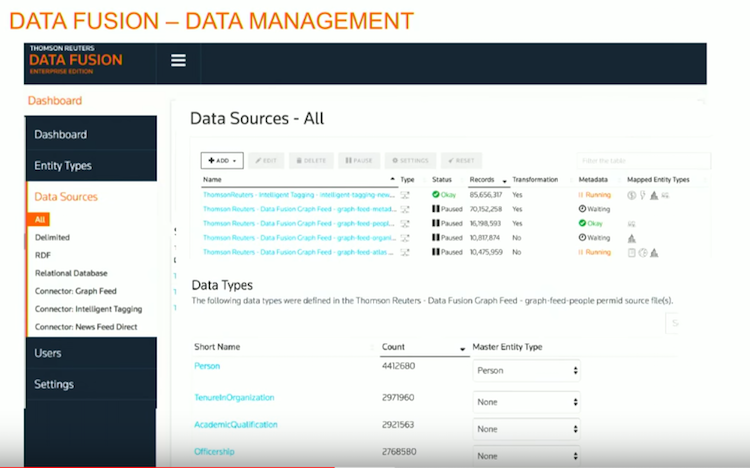Open the graph-feed-organi data source link

pyautogui.click(x=299, y=238)
